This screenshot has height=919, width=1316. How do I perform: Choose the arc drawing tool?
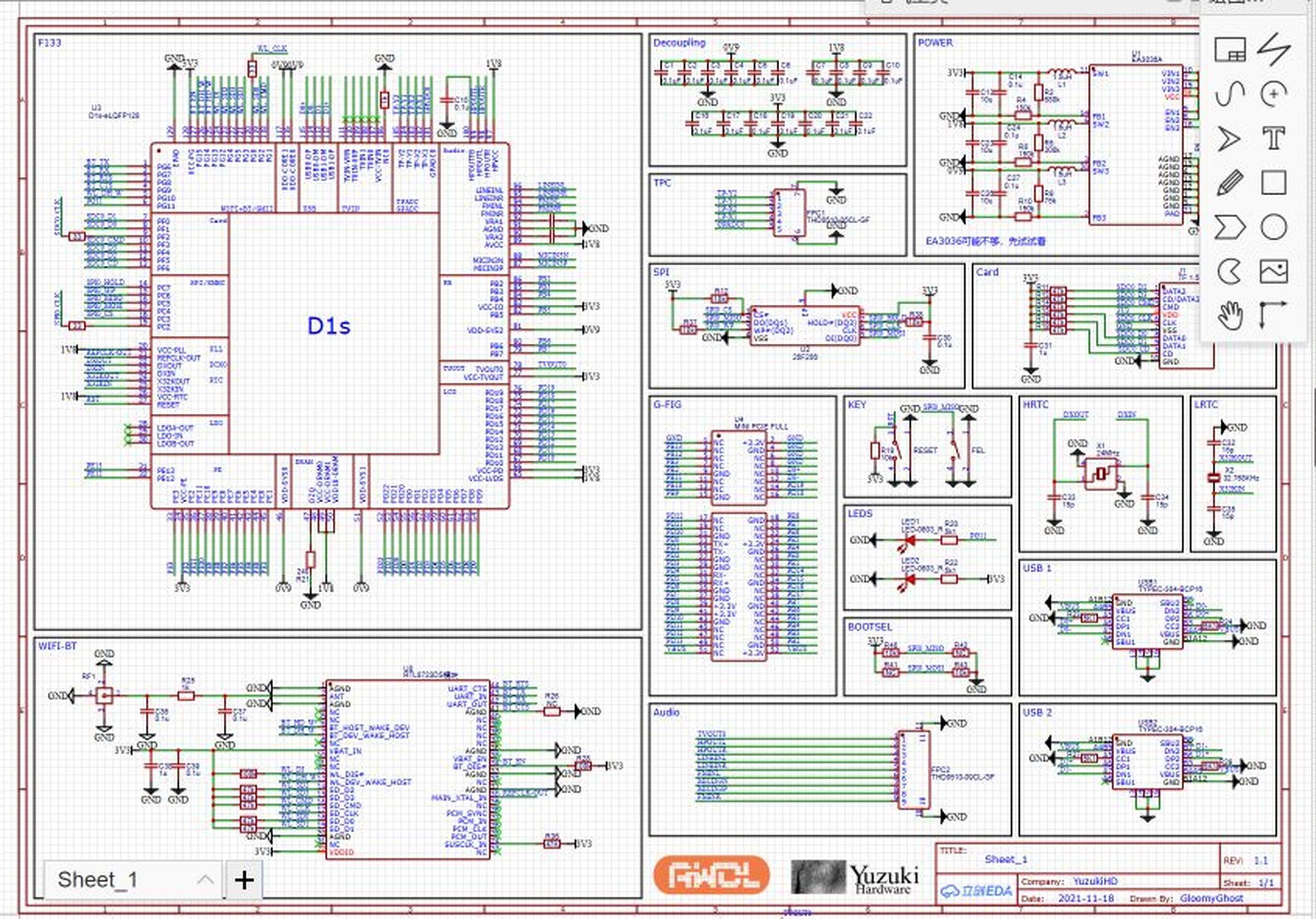[1274, 93]
